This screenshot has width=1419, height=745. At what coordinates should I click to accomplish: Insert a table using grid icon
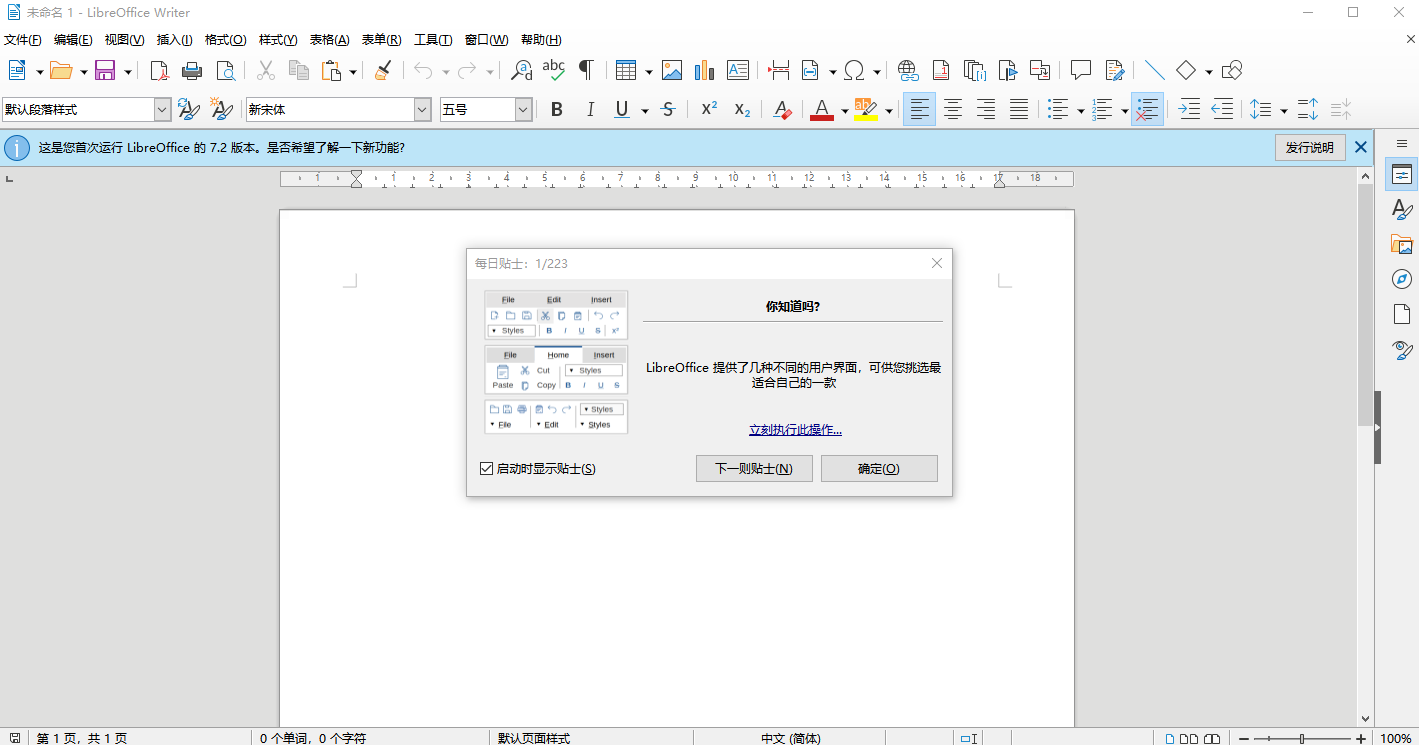coord(626,70)
